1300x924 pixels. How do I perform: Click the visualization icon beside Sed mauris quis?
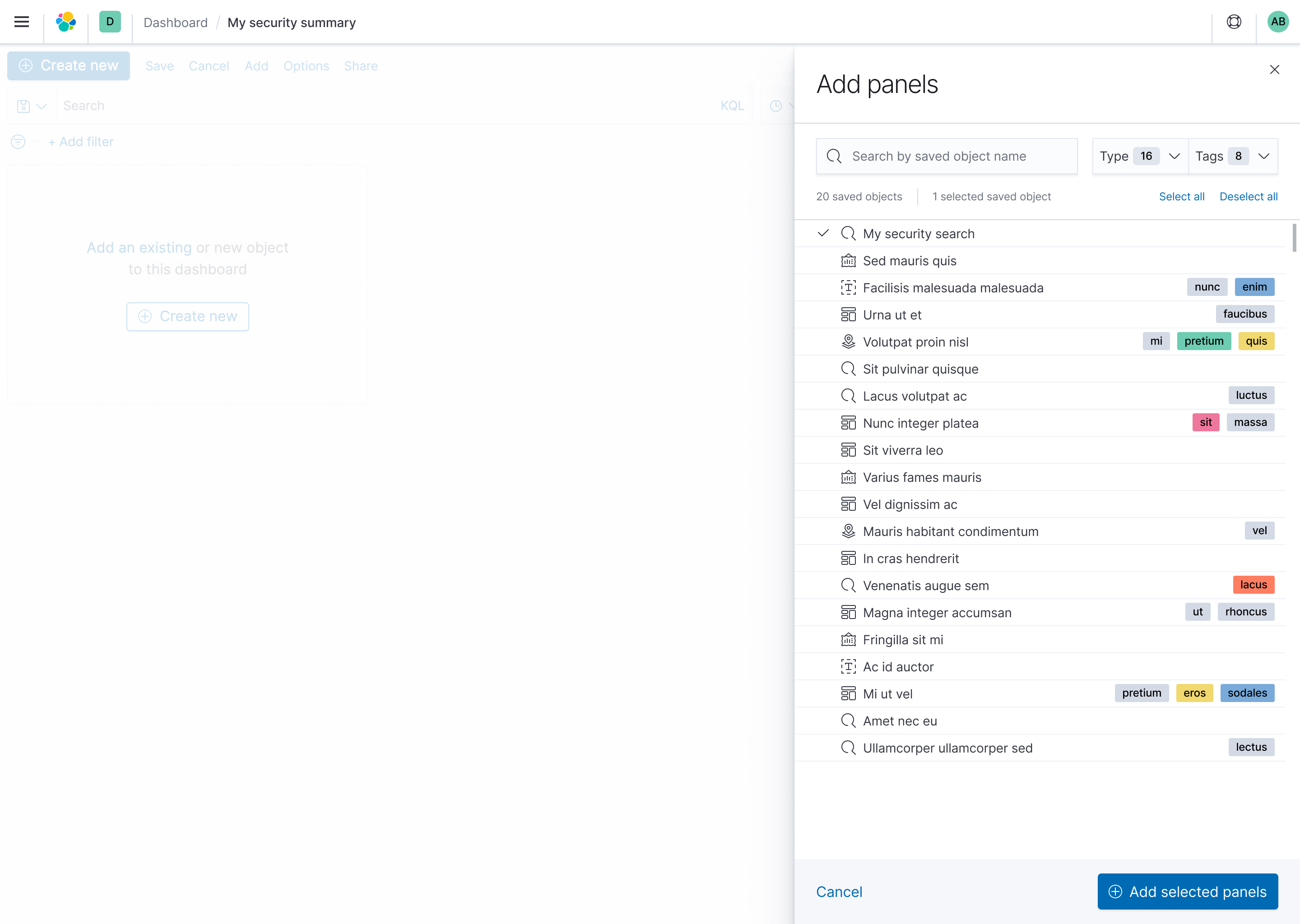848,261
